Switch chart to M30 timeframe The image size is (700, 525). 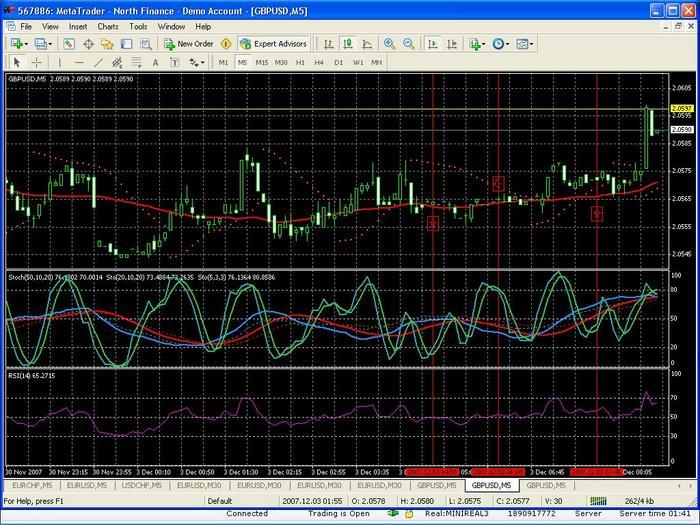[281, 62]
